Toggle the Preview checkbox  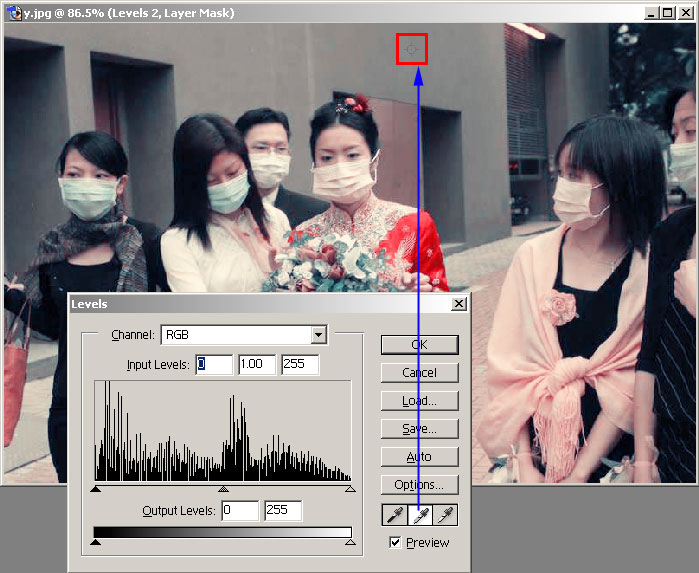395,542
